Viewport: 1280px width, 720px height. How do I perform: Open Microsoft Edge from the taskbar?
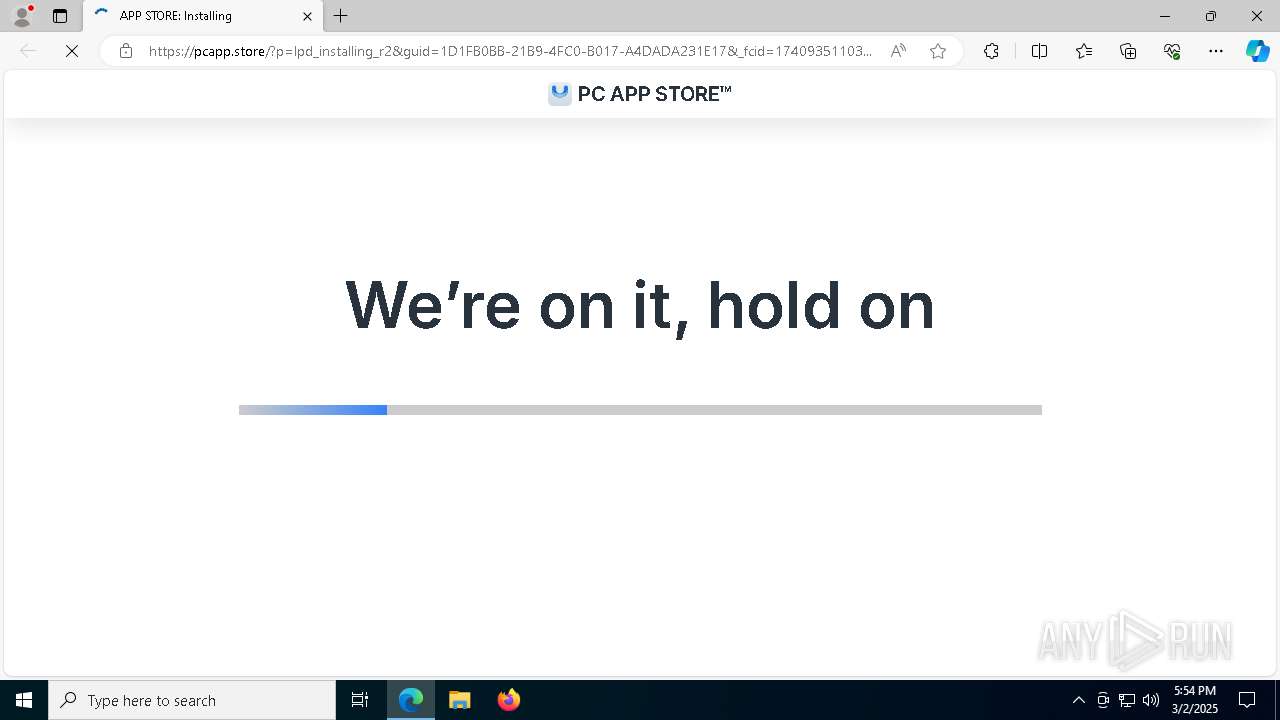(411, 700)
